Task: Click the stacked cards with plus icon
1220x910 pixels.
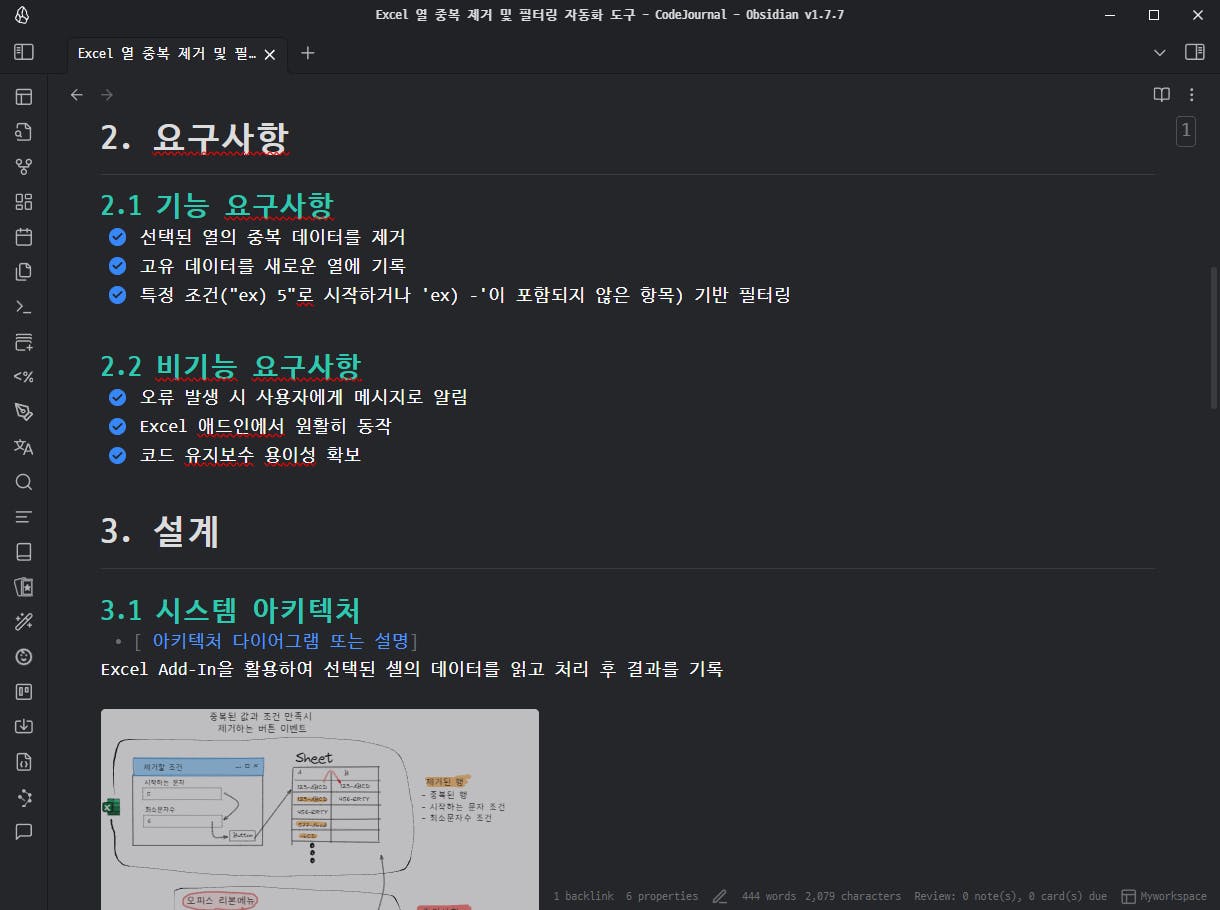Action: (x=24, y=342)
